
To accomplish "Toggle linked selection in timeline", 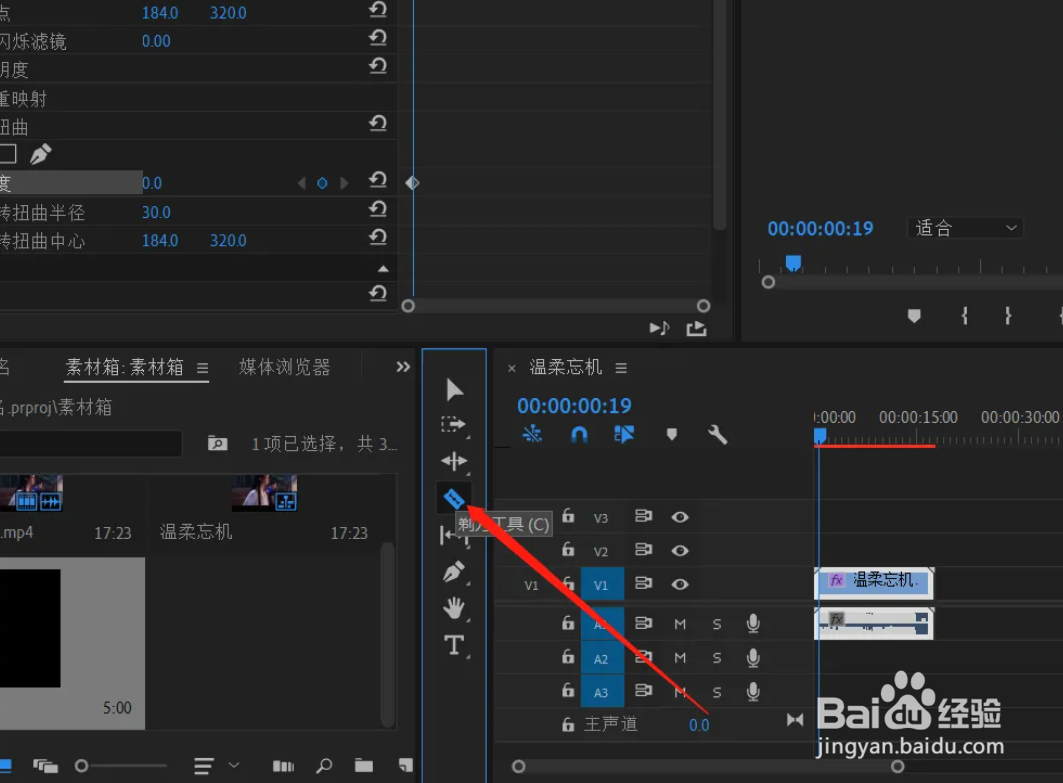I will point(624,434).
